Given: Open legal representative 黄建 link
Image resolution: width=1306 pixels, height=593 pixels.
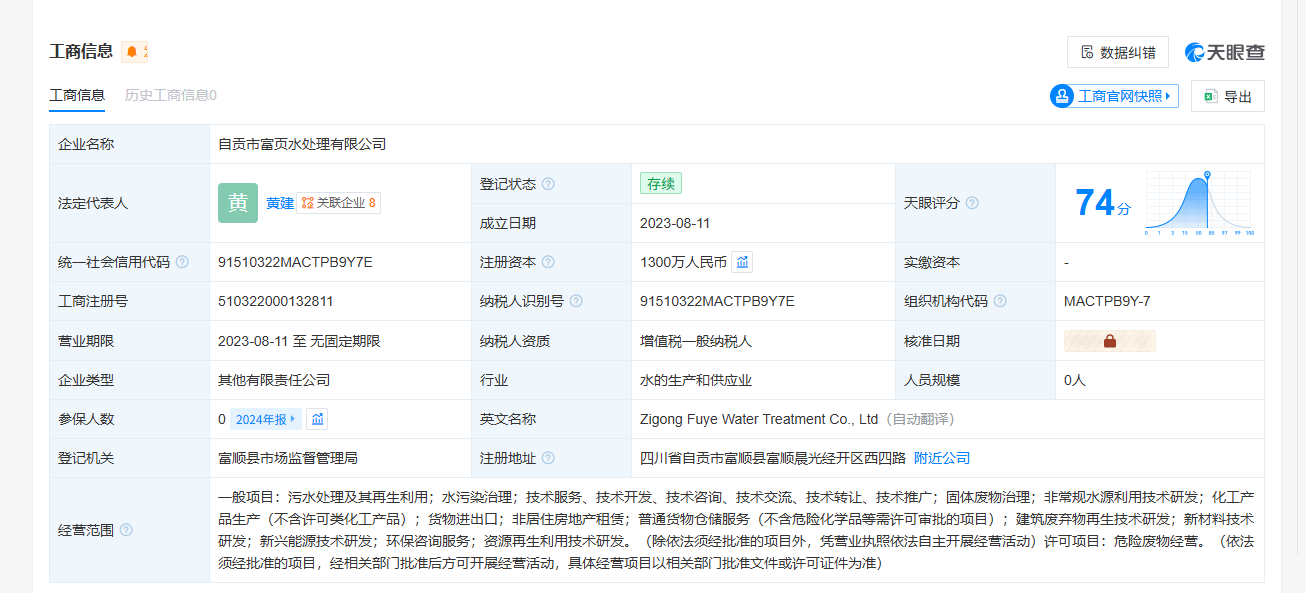Looking at the screenshot, I should tap(280, 203).
